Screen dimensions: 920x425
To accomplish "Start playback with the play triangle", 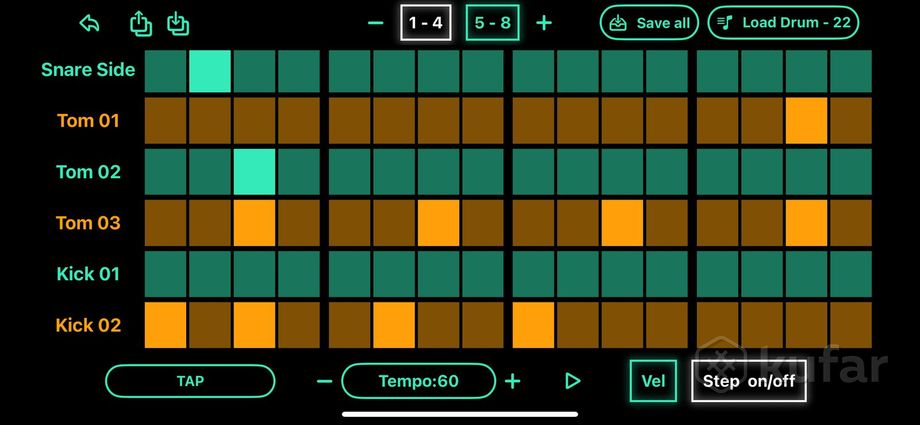I will (x=573, y=381).
